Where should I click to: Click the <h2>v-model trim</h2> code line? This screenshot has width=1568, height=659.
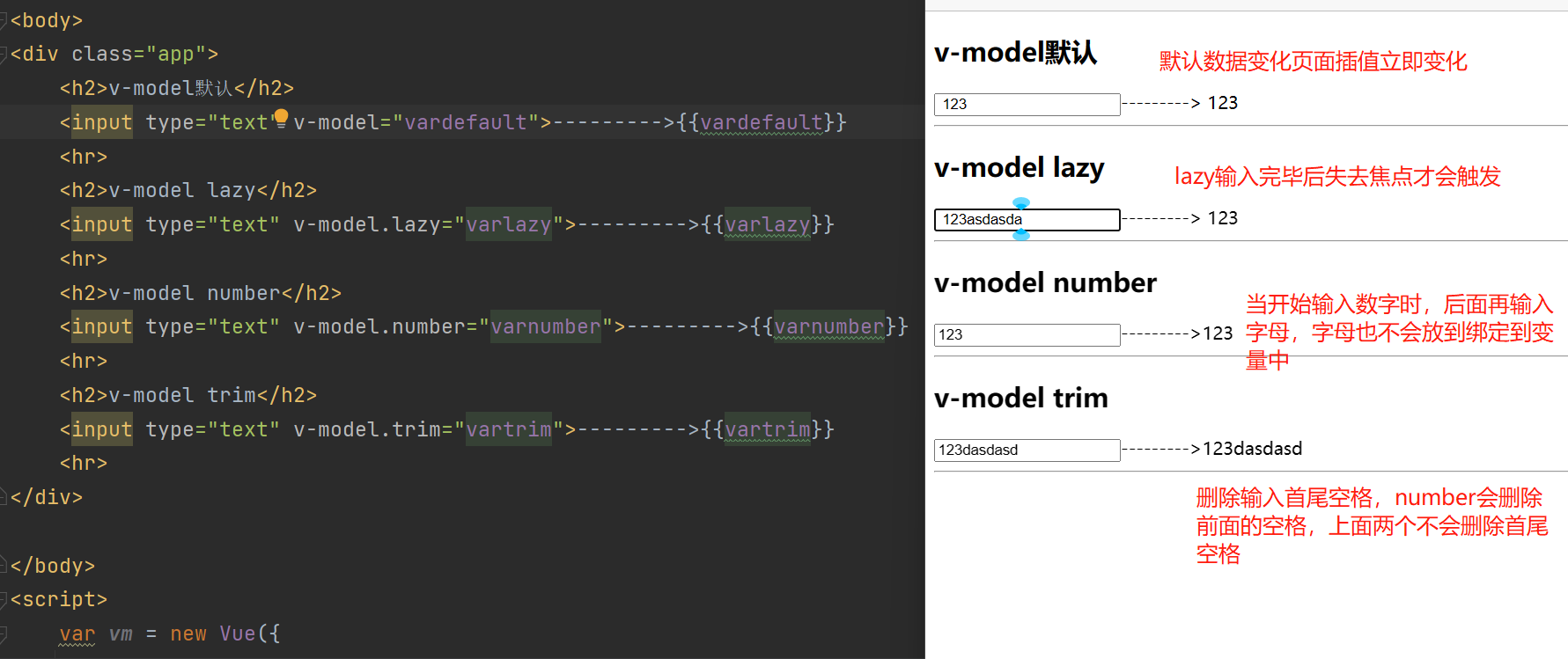(188, 396)
